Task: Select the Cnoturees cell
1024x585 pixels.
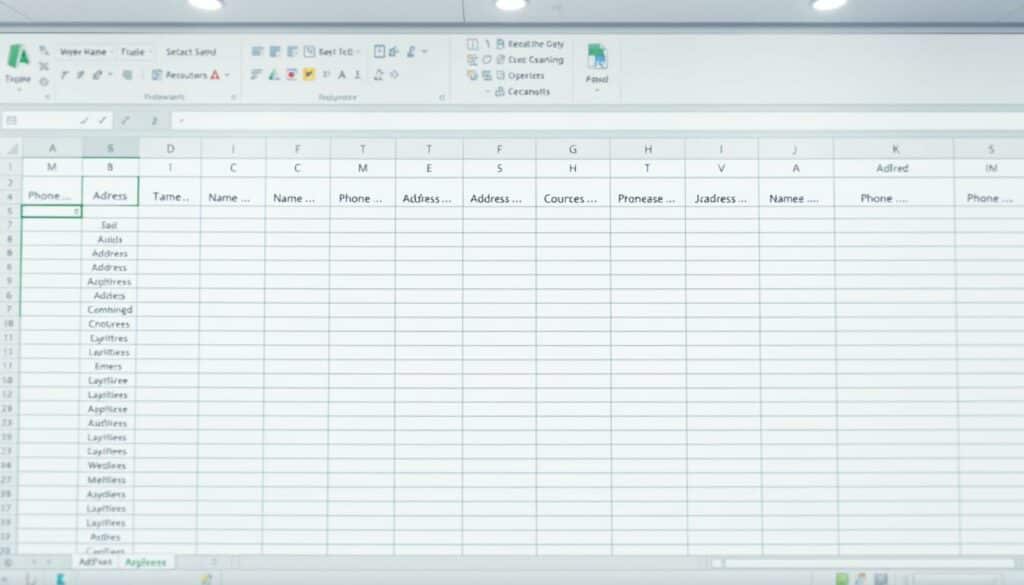Action: (110, 324)
